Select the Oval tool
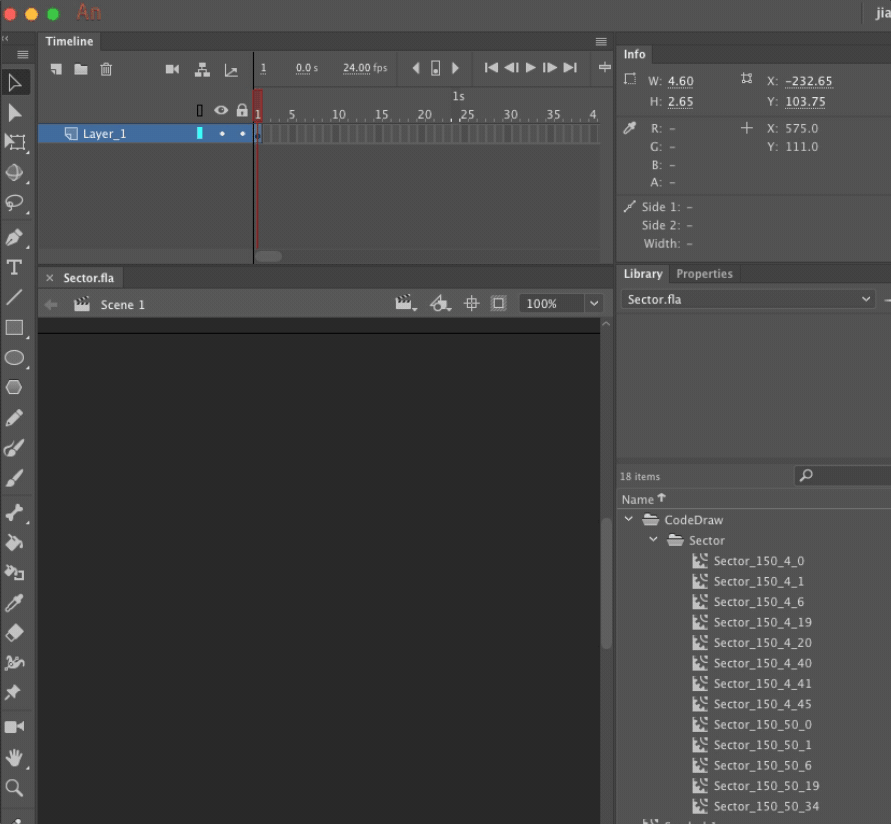Image resolution: width=891 pixels, height=824 pixels. 15,357
